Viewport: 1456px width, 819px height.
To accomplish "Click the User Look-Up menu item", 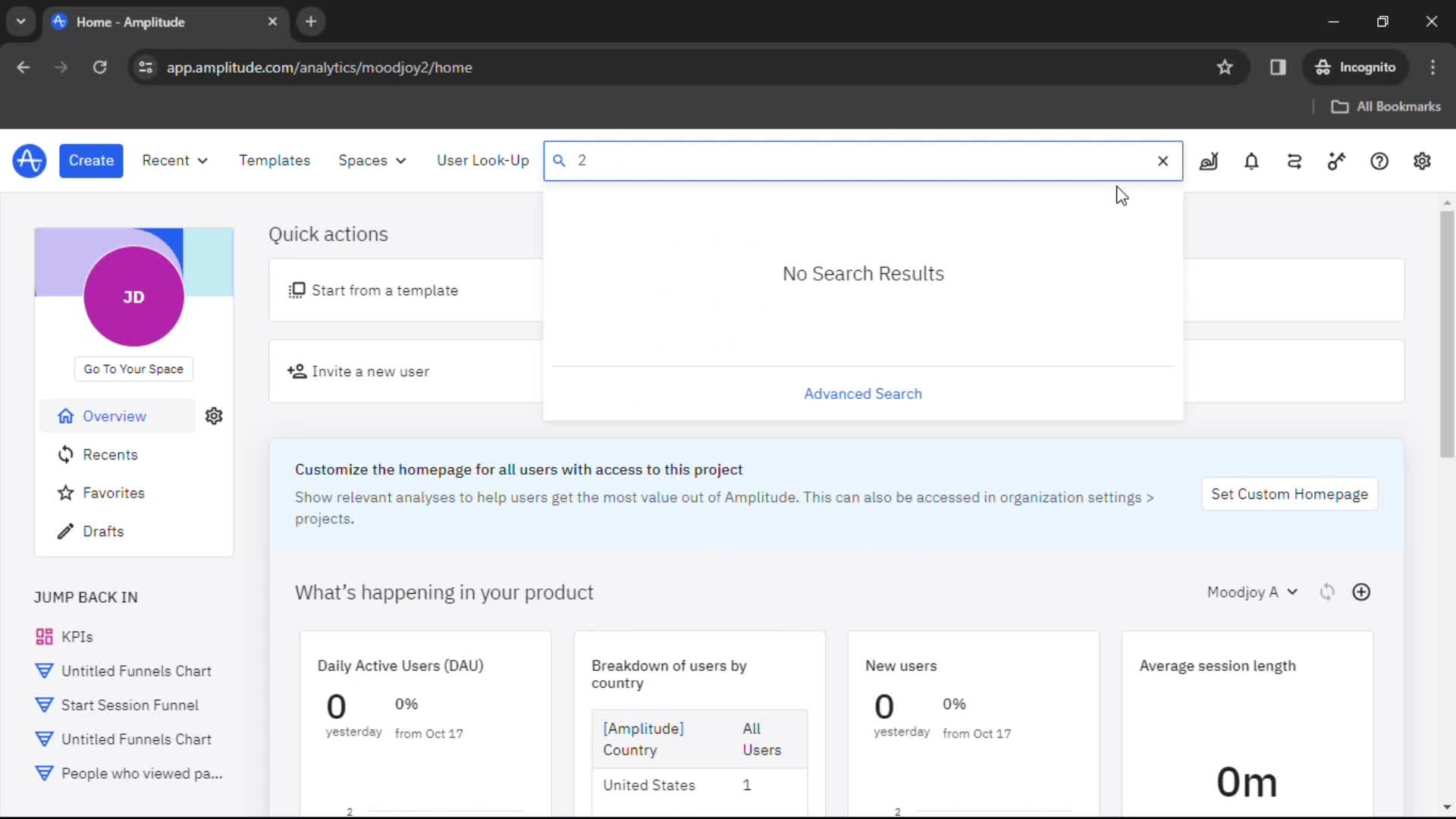I will (482, 160).
